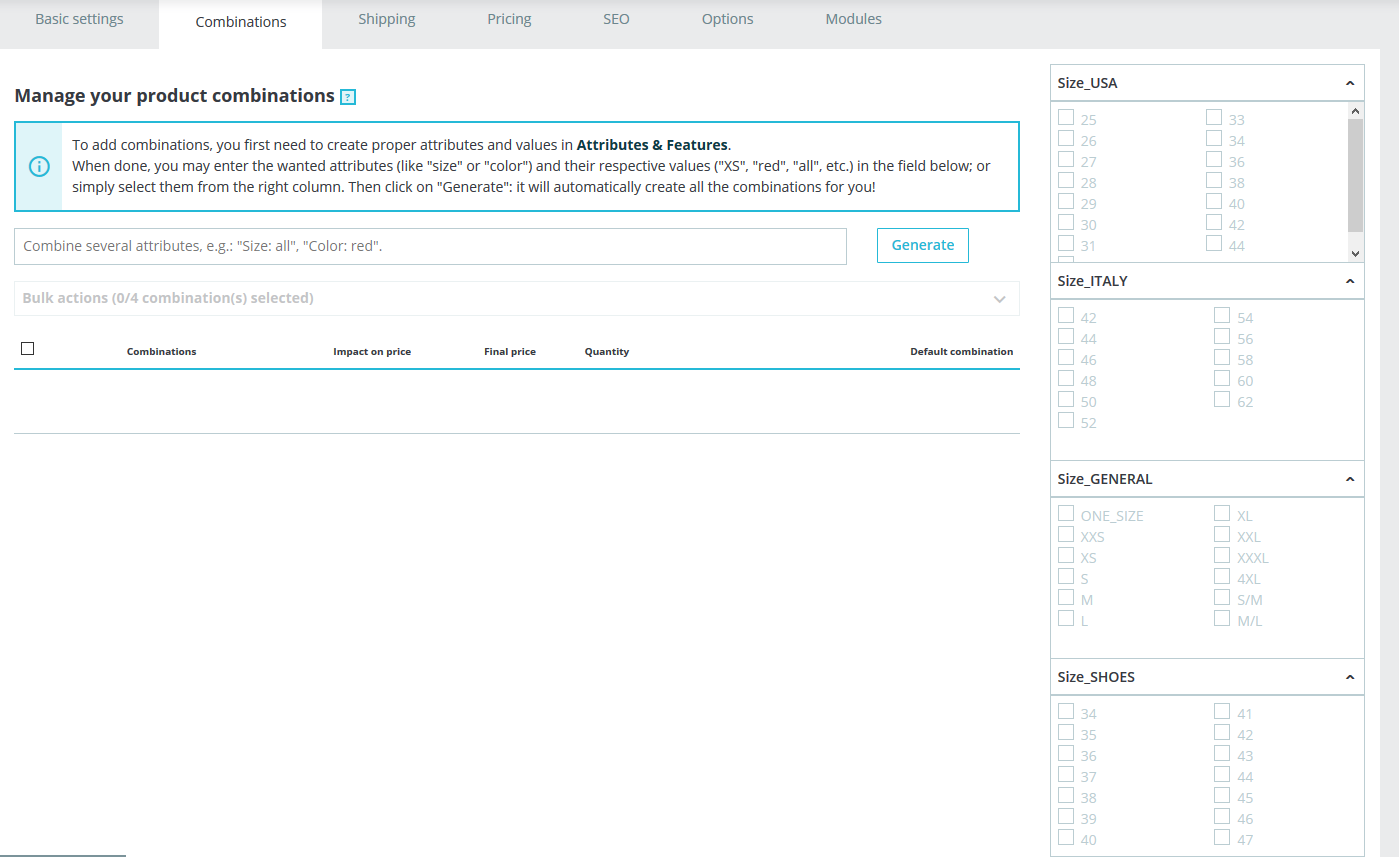Click the info circle icon in the notice box

pos(39,166)
